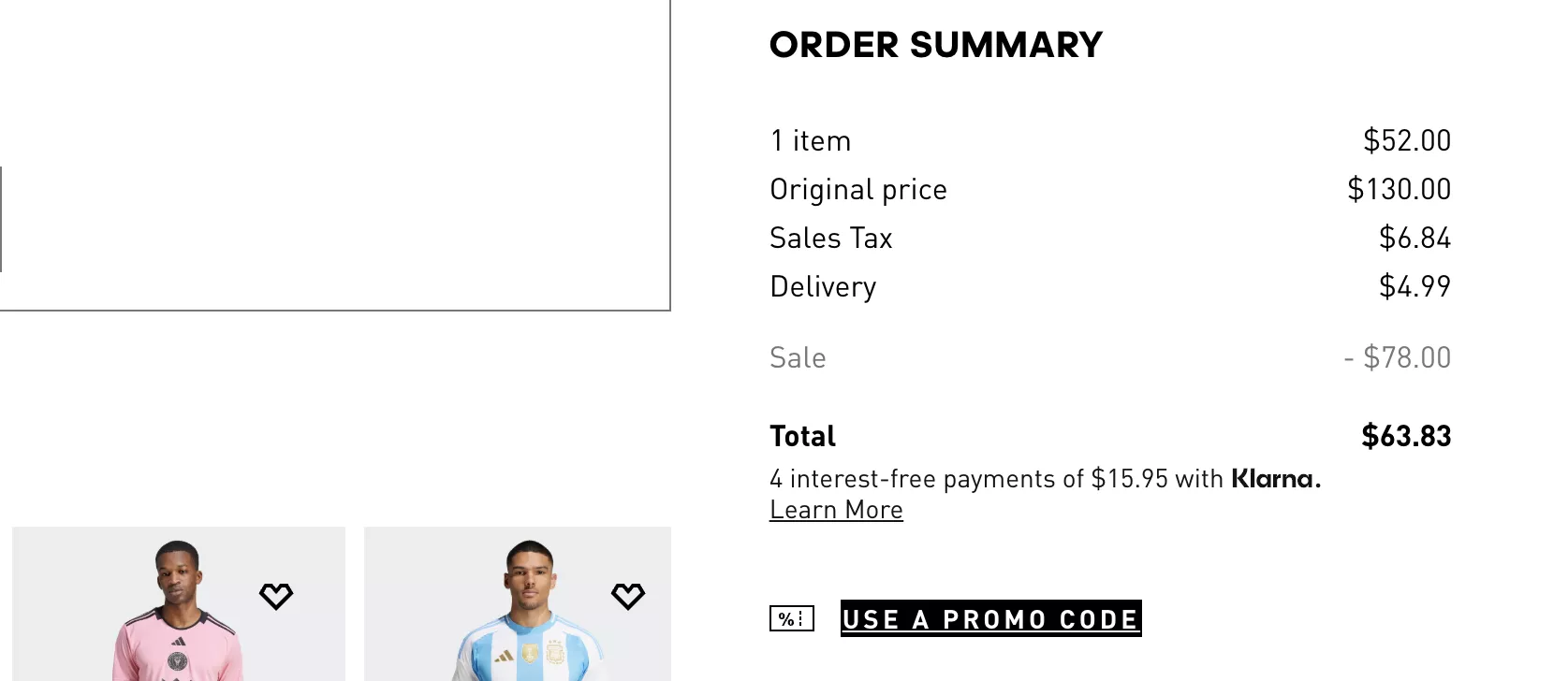
Task: Add the Argentina striped jersey to wishlist
Action: tap(628, 596)
